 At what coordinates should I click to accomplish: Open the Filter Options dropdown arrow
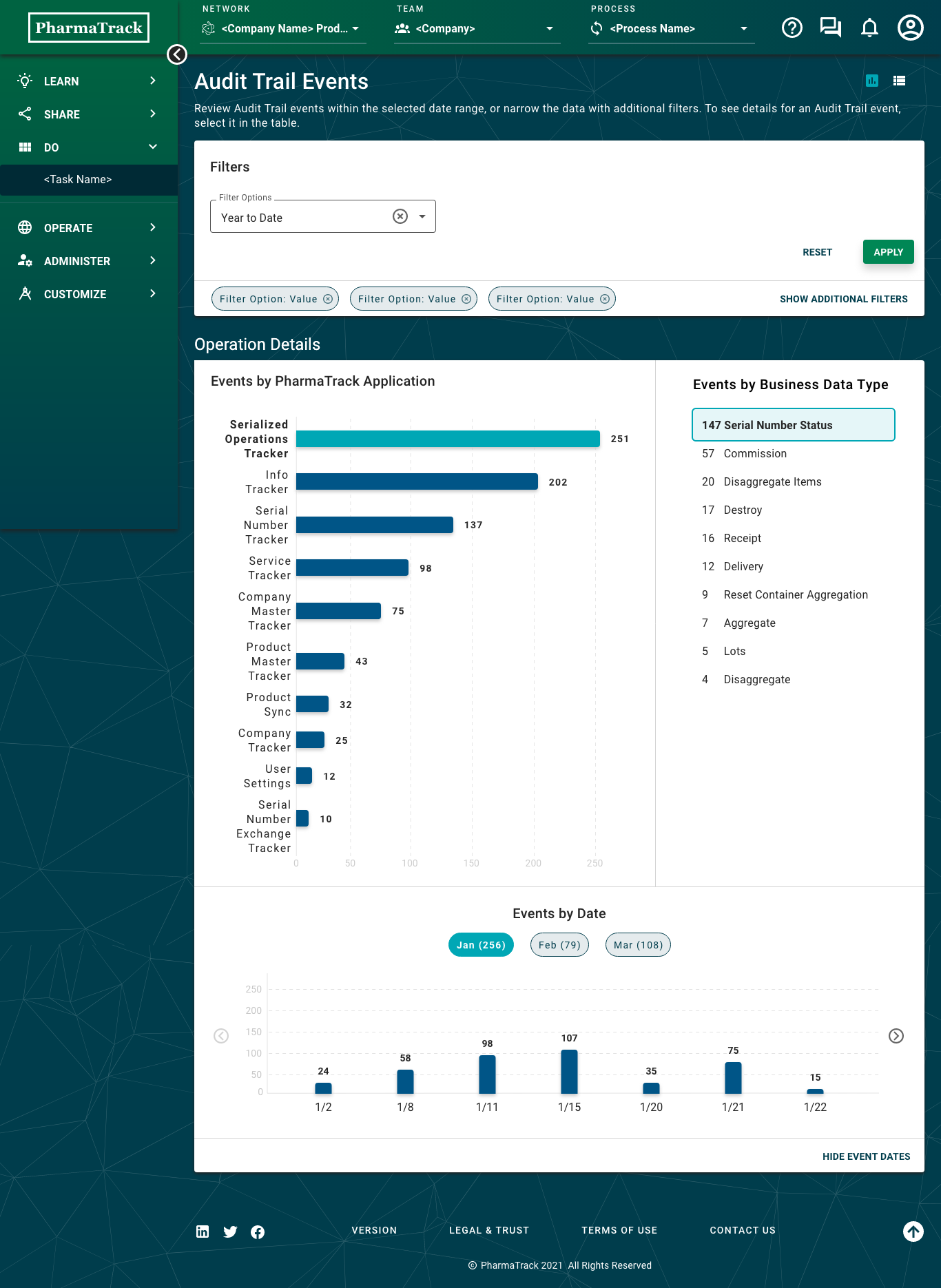tap(422, 216)
